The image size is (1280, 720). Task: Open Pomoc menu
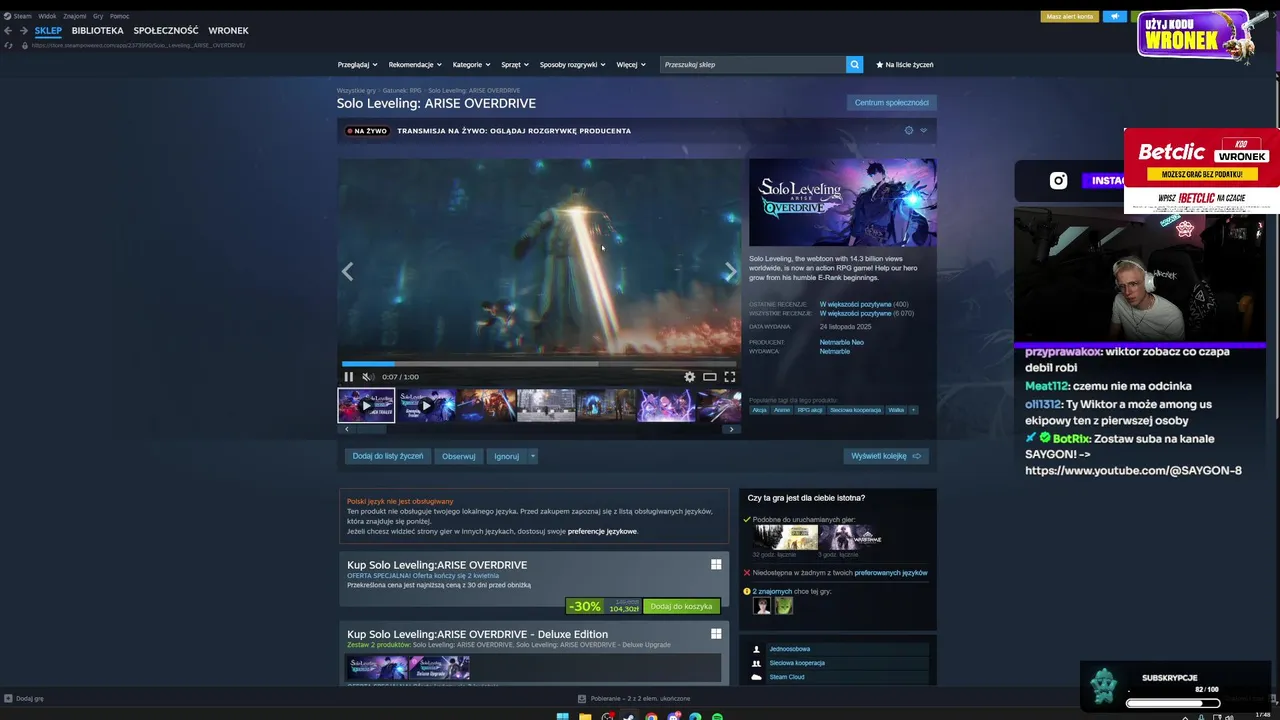point(119,16)
